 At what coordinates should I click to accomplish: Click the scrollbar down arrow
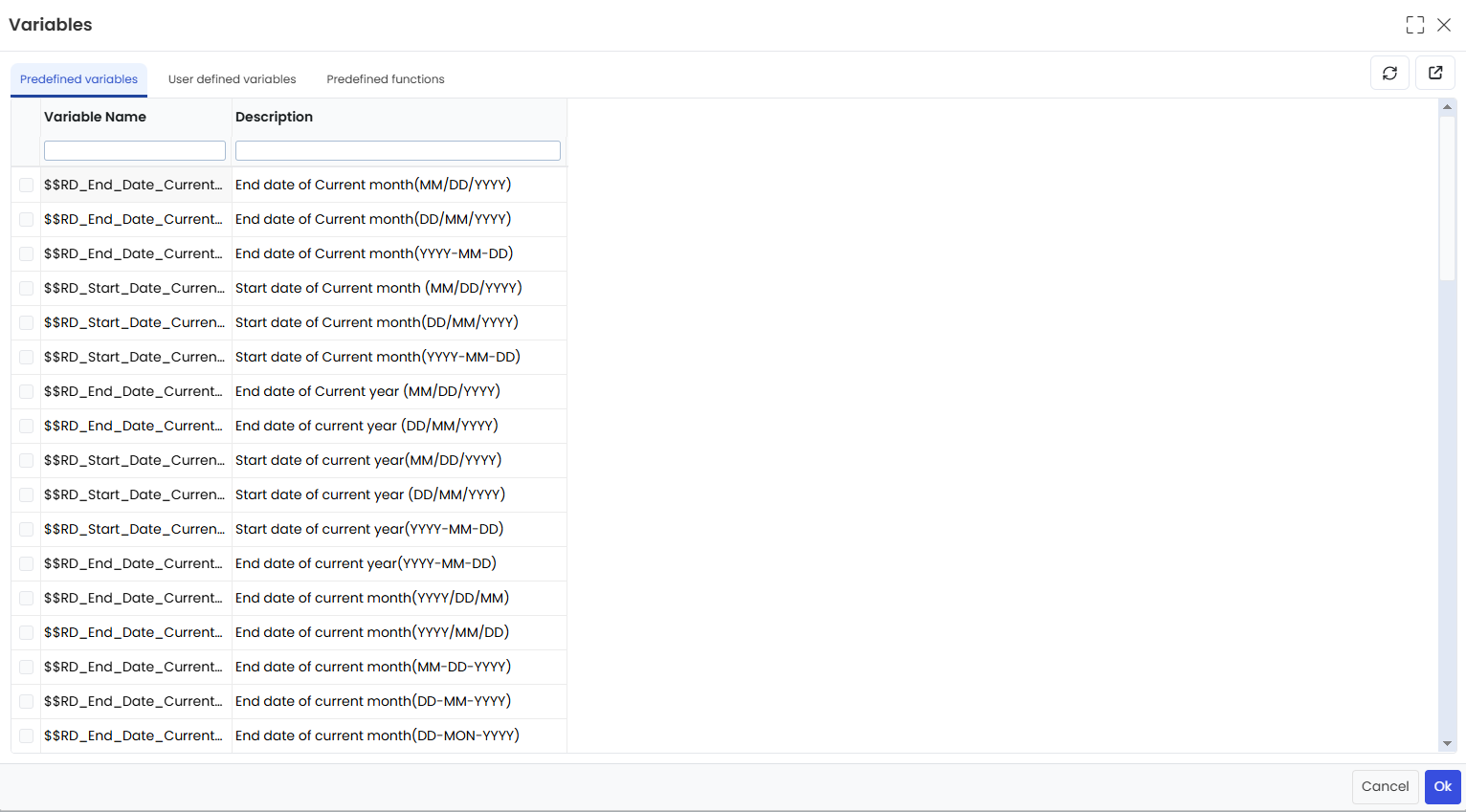pos(1447,743)
